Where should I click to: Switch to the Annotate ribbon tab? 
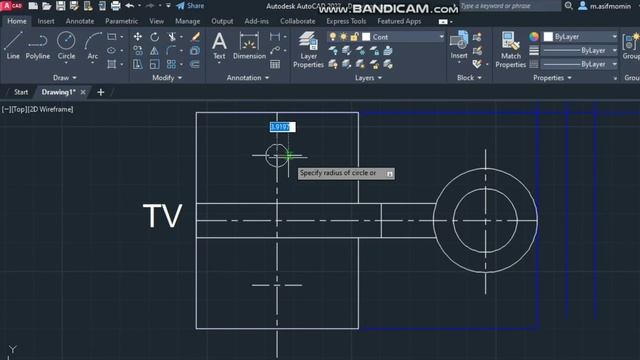80,21
